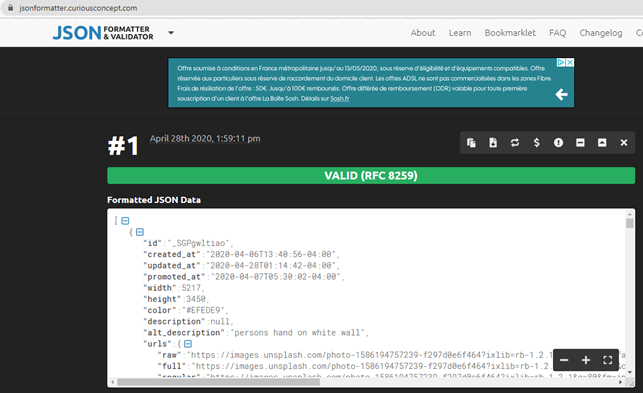This screenshot has height=393, width=643.
Task: Open the FAQ page
Action: pos(557,33)
